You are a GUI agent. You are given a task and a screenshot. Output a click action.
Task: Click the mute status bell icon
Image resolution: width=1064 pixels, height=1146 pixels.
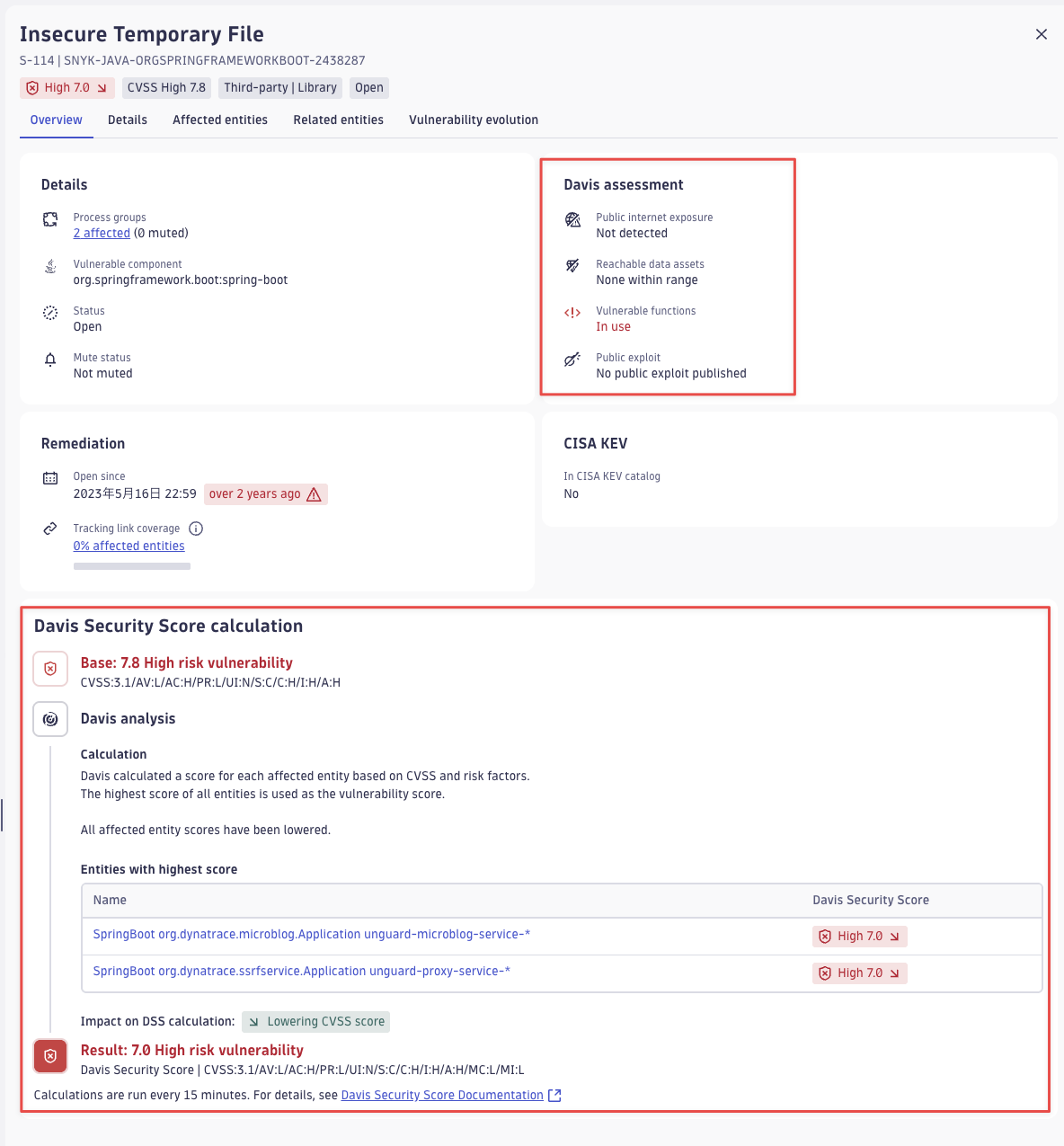(x=50, y=359)
